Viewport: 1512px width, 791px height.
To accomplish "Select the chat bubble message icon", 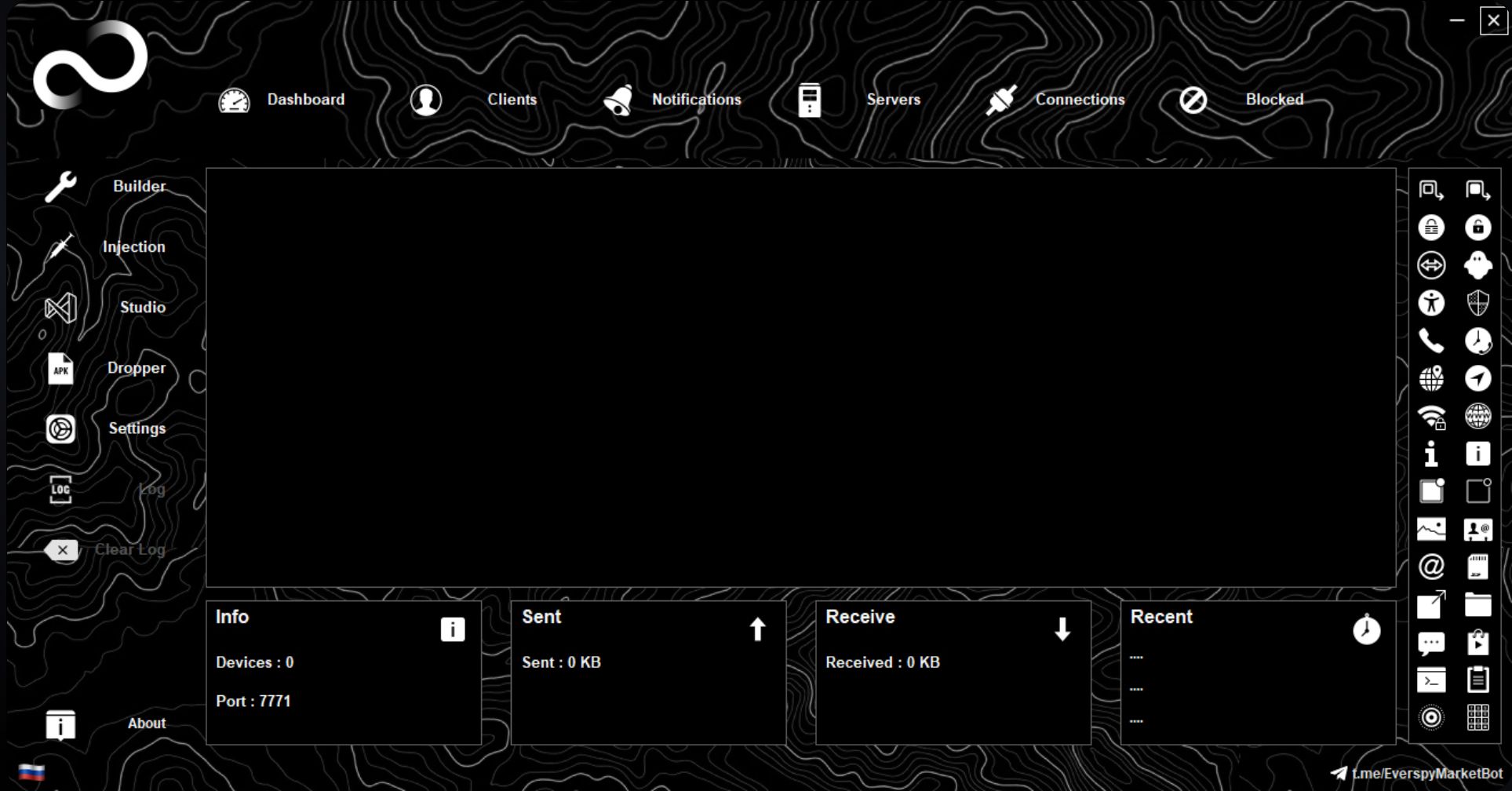I will click(x=1431, y=643).
